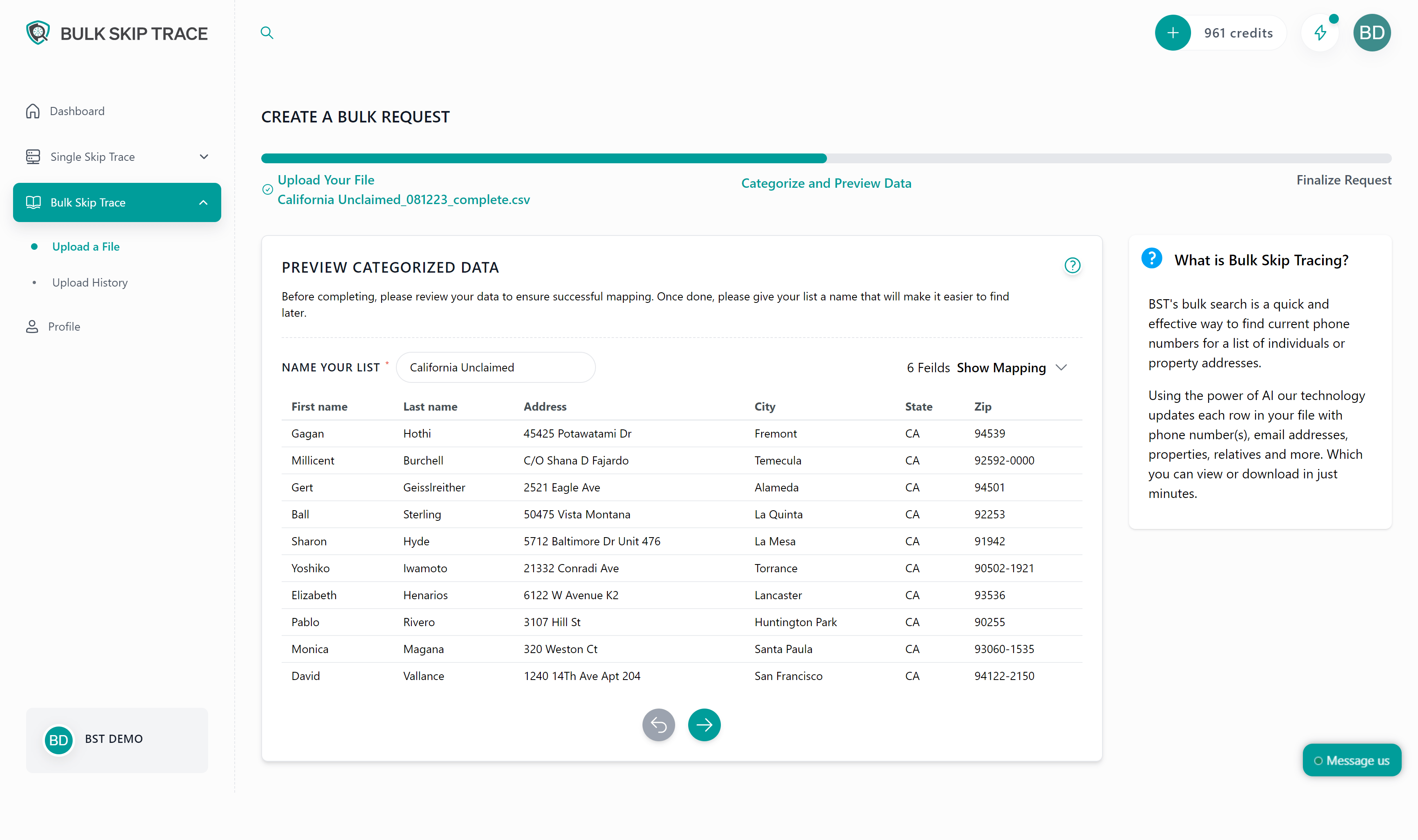Screen dimensions: 1418x840
Task: Click the search magnifier icon
Action: 266,33
